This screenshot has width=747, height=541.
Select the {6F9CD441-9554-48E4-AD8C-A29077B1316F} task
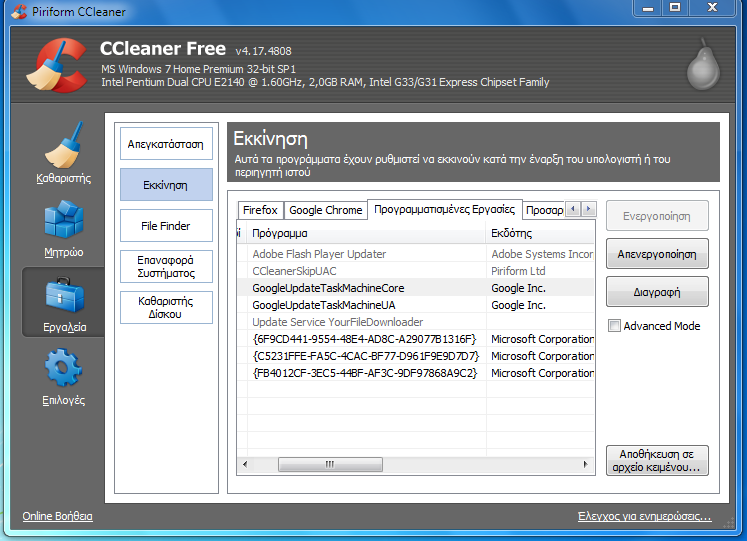point(415,339)
